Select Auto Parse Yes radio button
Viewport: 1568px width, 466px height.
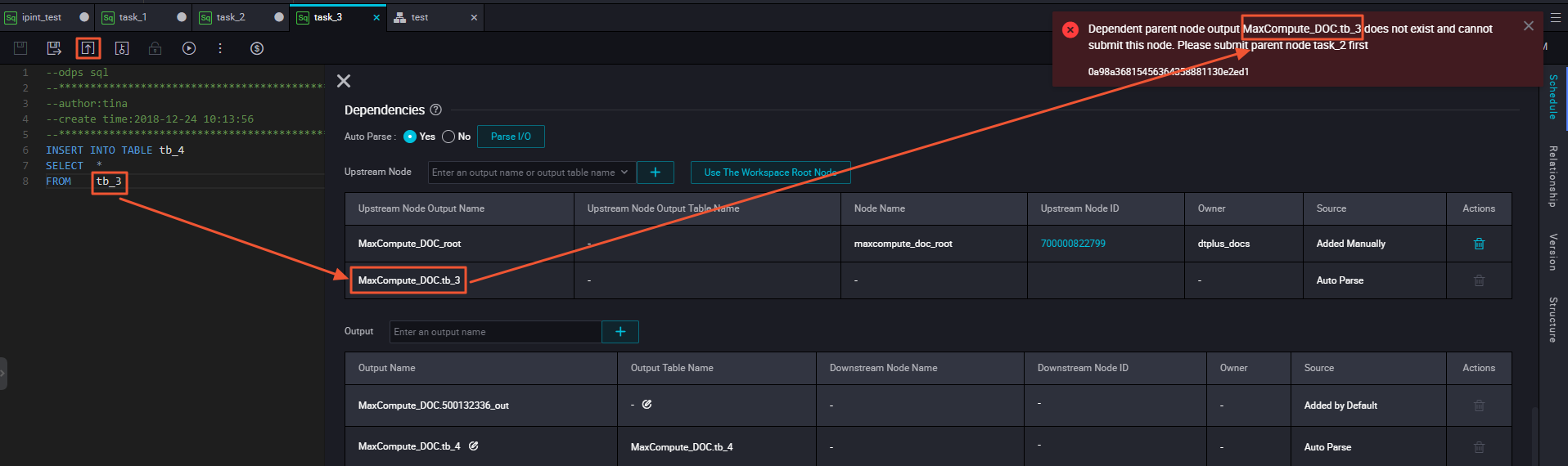pyautogui.click(x=410, y=137)
